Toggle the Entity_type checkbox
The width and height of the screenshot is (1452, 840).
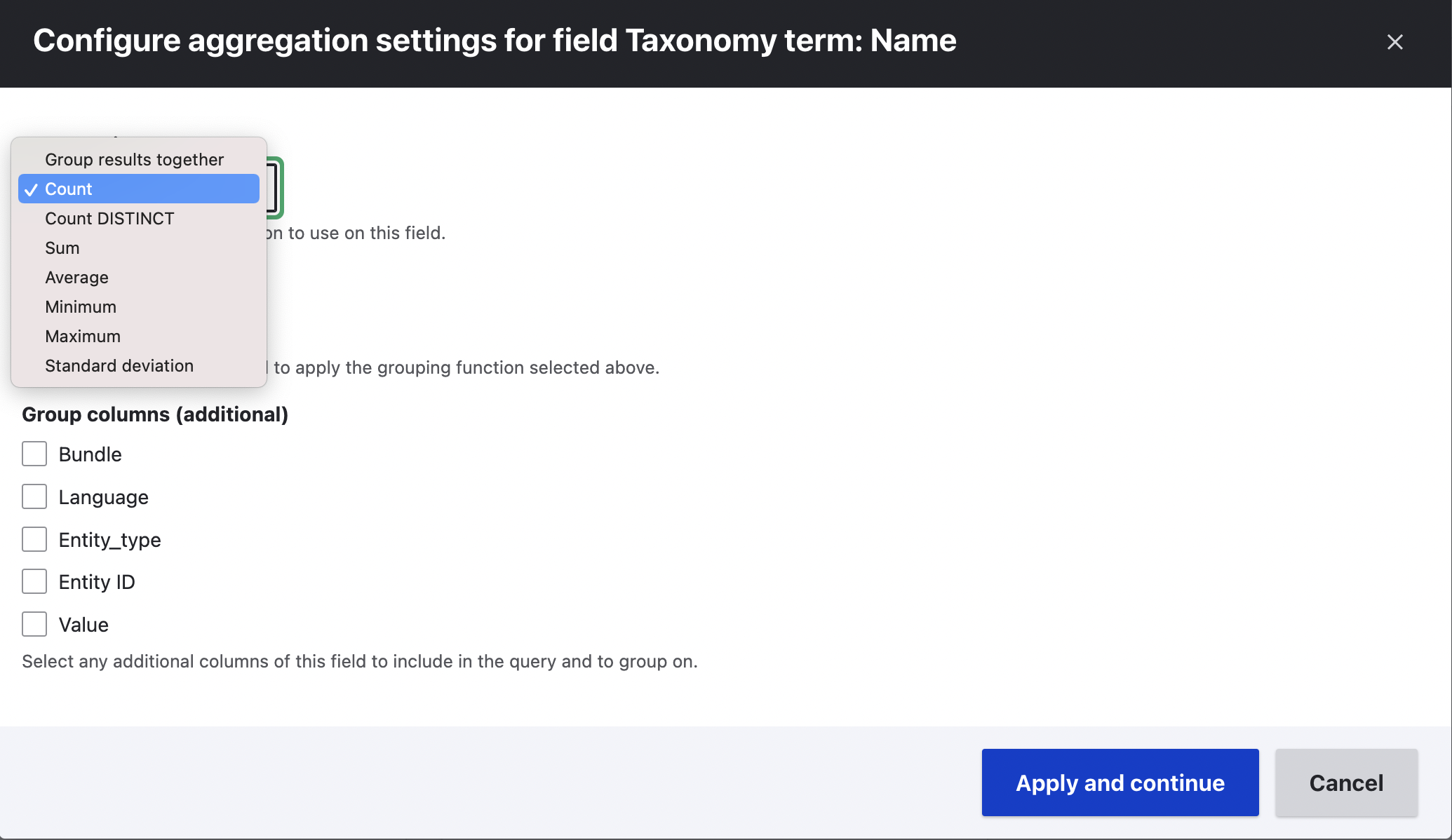(x=34, y=539)
